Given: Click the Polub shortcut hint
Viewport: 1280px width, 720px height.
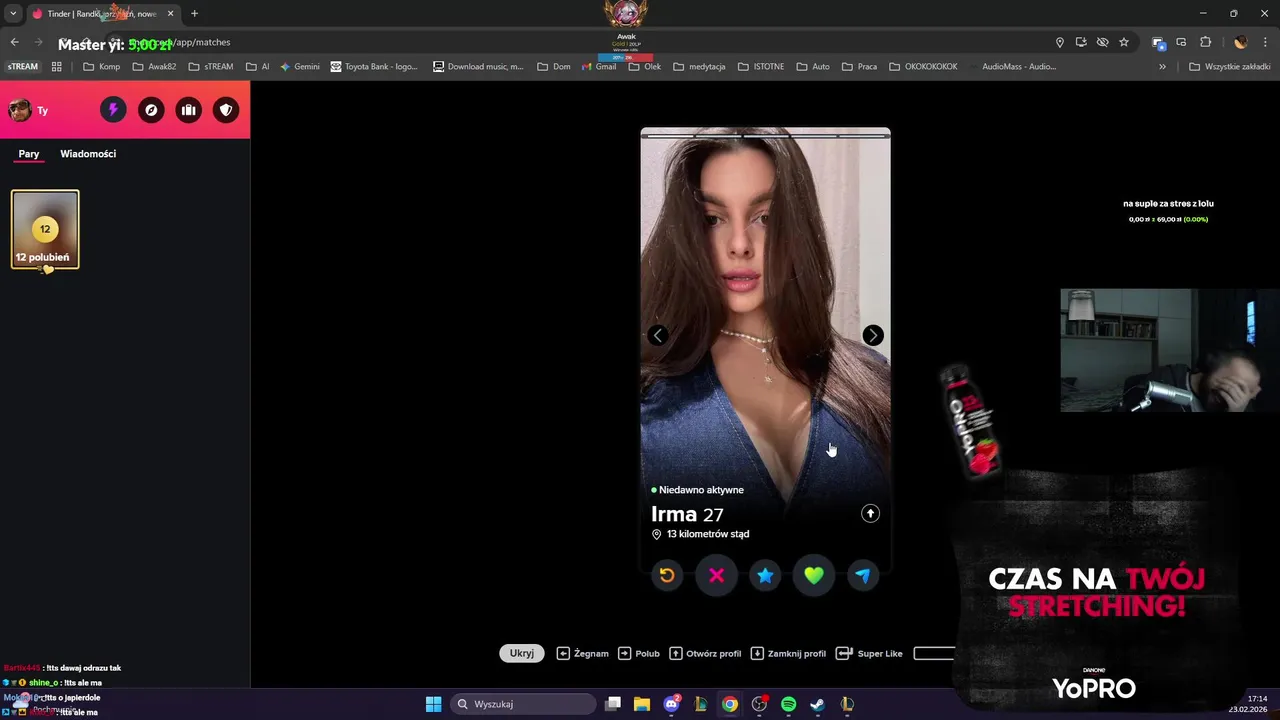Looking at the screenshot, I should click(639, 653).
